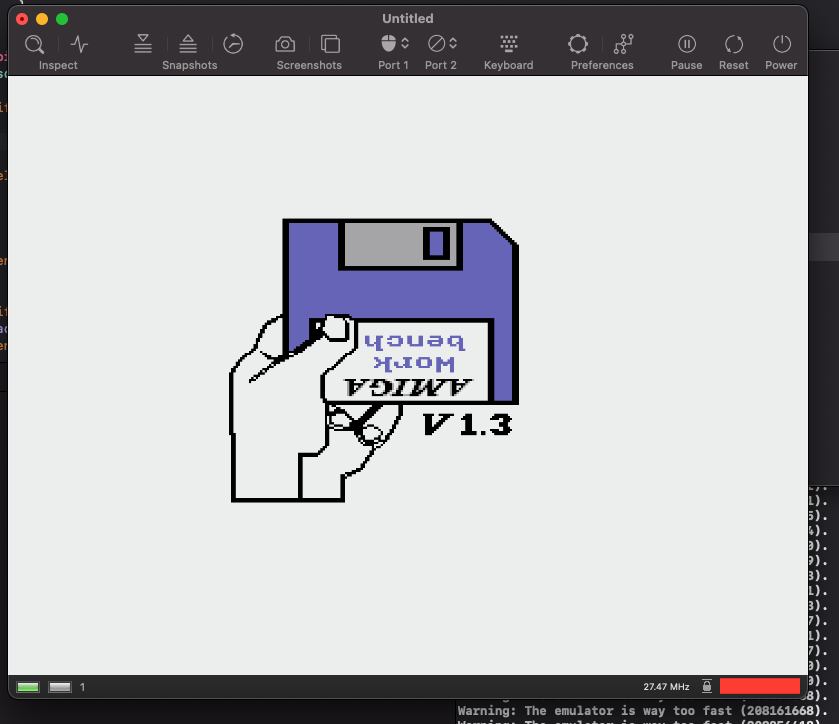Open the hardware configuration icon beside Preferences

(x=623, y=44)
